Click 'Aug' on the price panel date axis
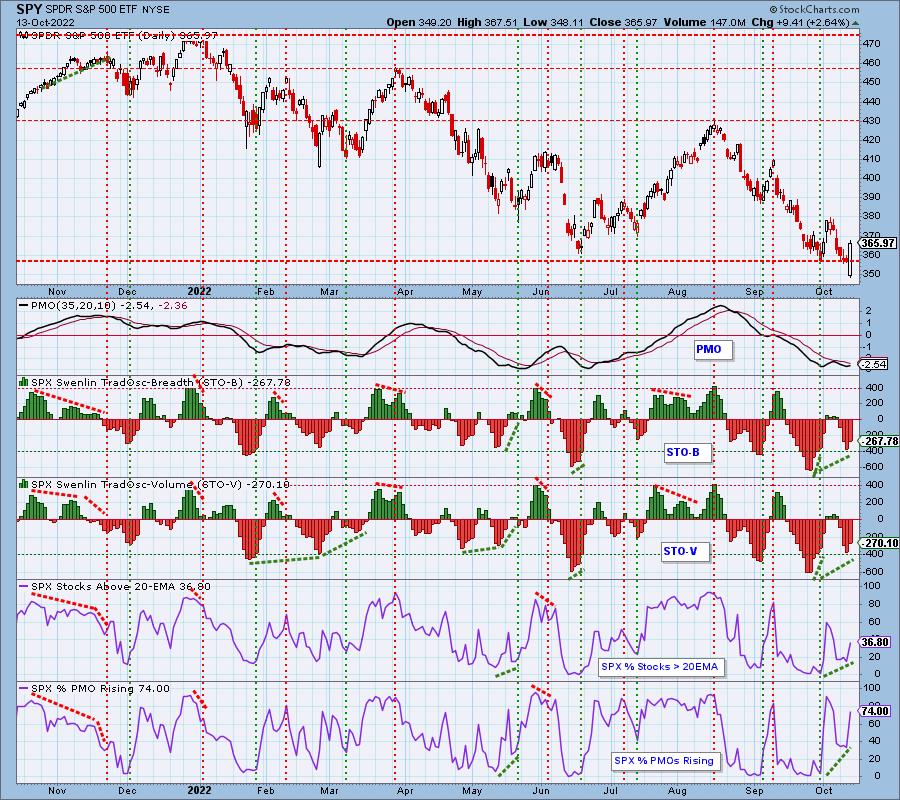 677,292
